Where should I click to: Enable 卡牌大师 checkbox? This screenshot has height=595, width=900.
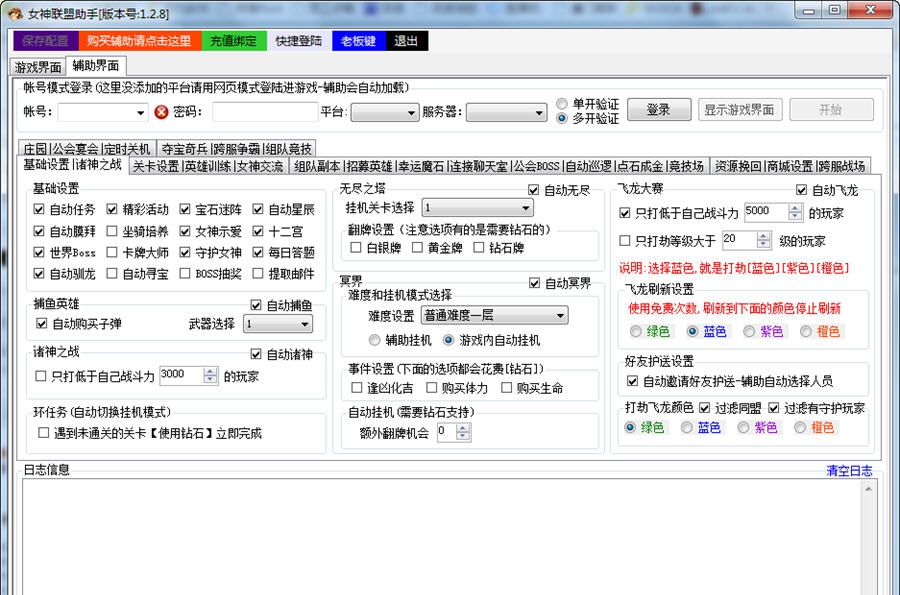[x=113, y=253]
